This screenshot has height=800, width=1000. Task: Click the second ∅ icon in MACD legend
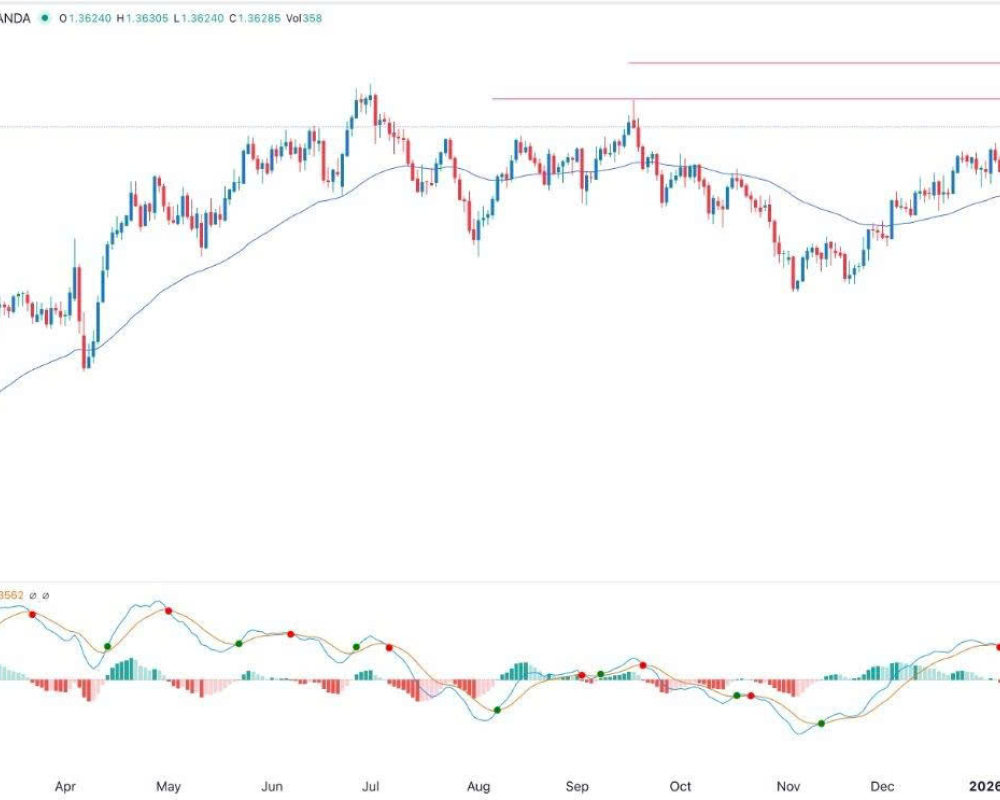[x=45, y=596]
